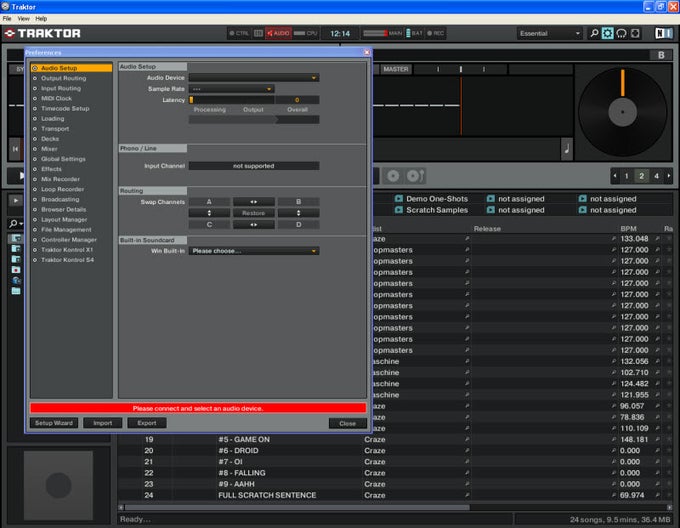Click the up-down swap arrows under A
Viewport: 680px width, 528px height.
click(x=209, y=213)
